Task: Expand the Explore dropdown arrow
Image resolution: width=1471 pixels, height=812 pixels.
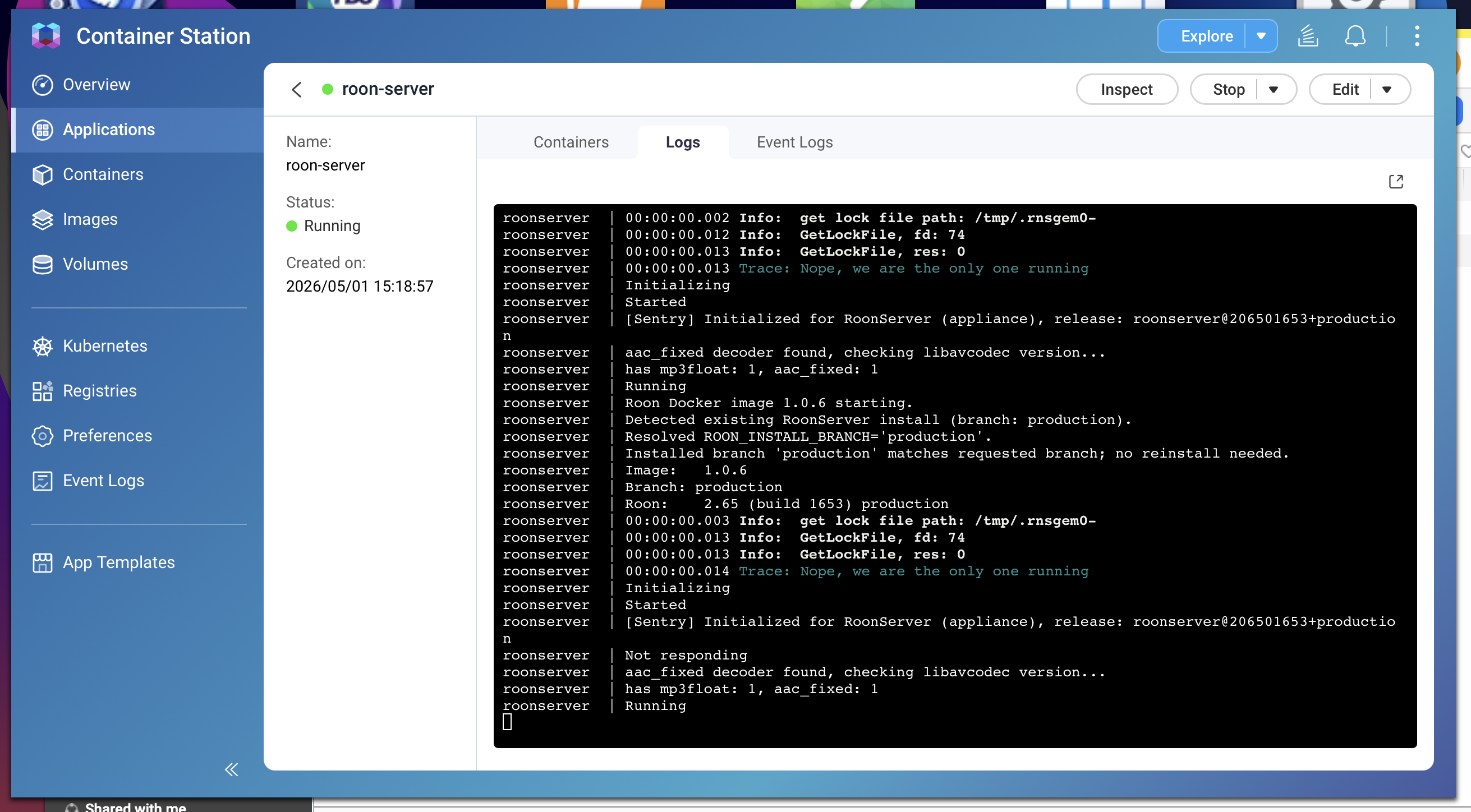Action: pyautogui.click(x=1261, y=36)
